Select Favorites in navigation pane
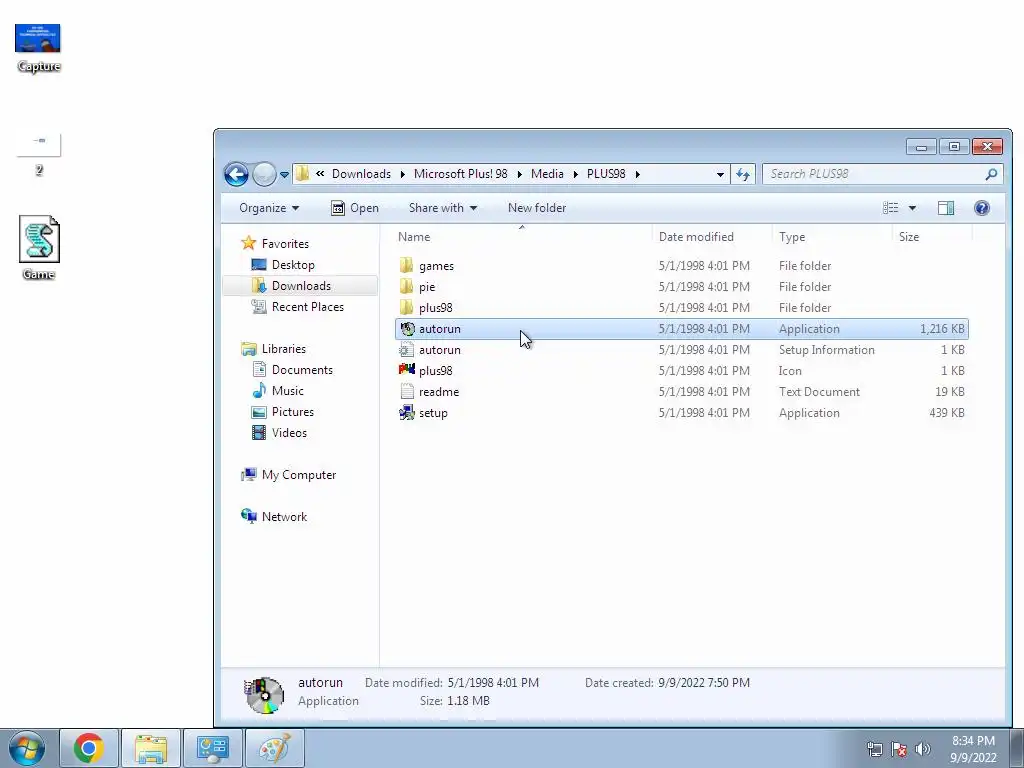Viewport: 1024px width, 768px height. (x=285, y=244)
